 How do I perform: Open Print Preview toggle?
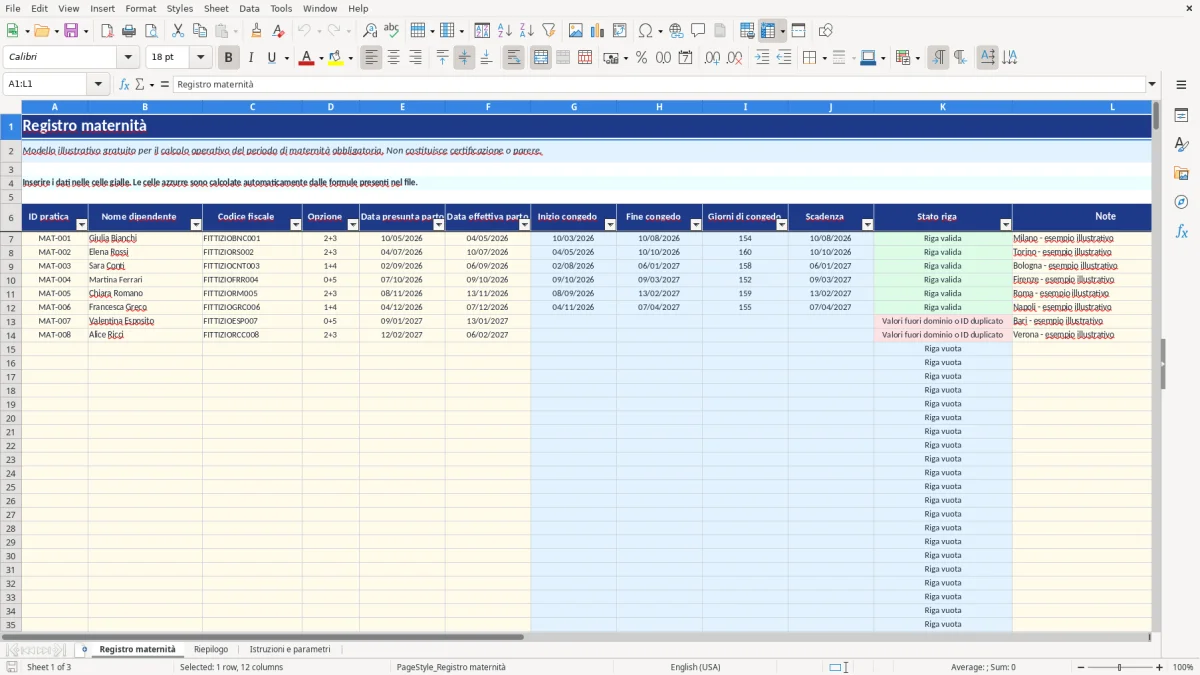point(150,31)
